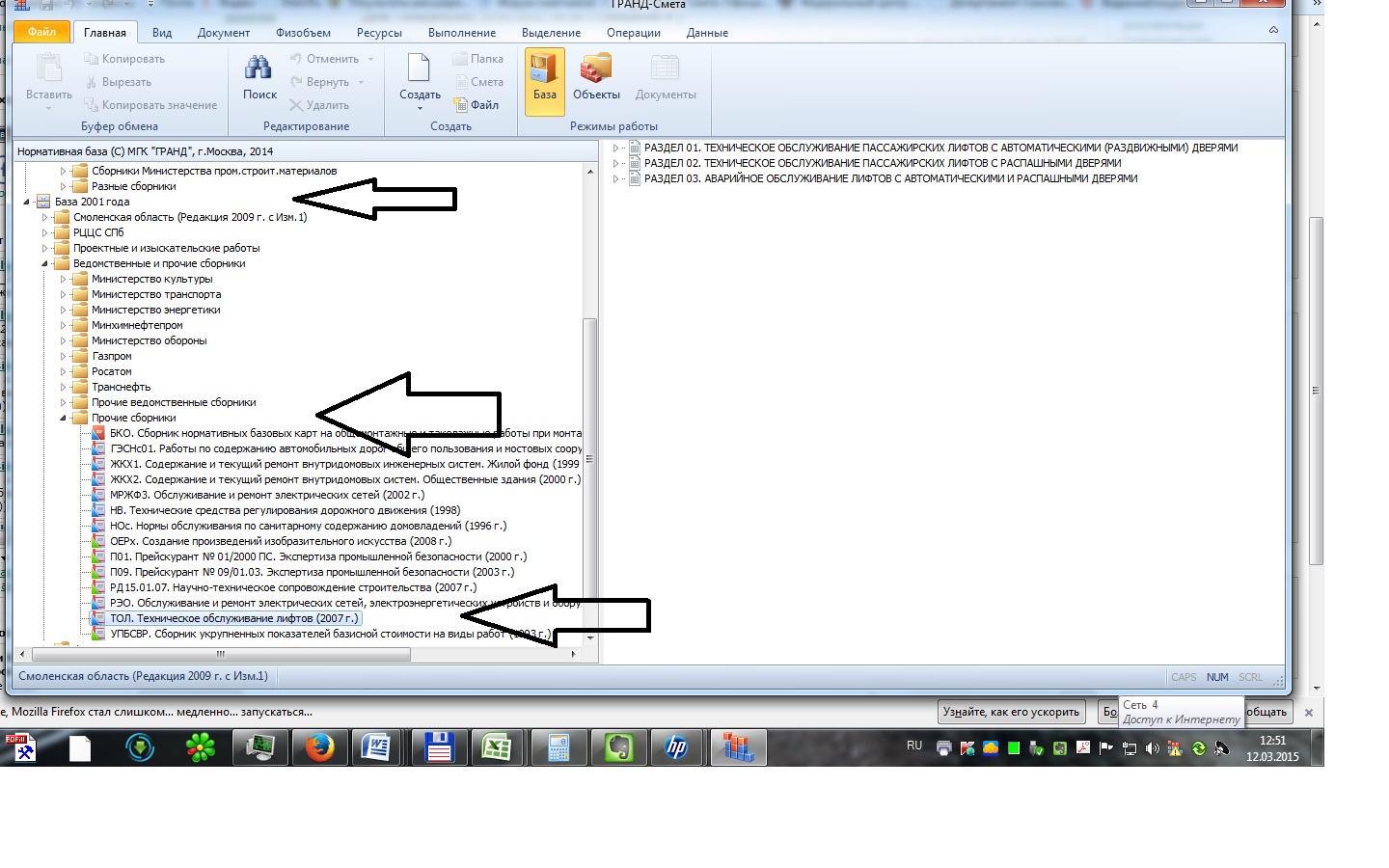Screen dimensions: 1389x868
Task: Open the Выполнение ribbon tab
Action: (x=462, y=33)
